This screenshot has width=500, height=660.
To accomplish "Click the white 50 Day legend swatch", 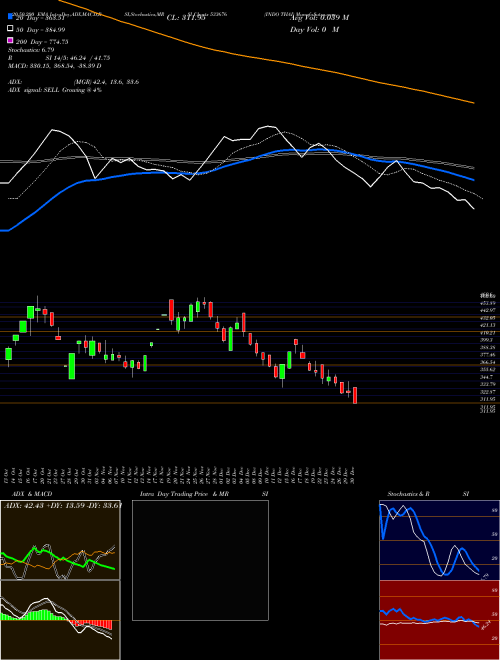I will (x=10, y=29).
